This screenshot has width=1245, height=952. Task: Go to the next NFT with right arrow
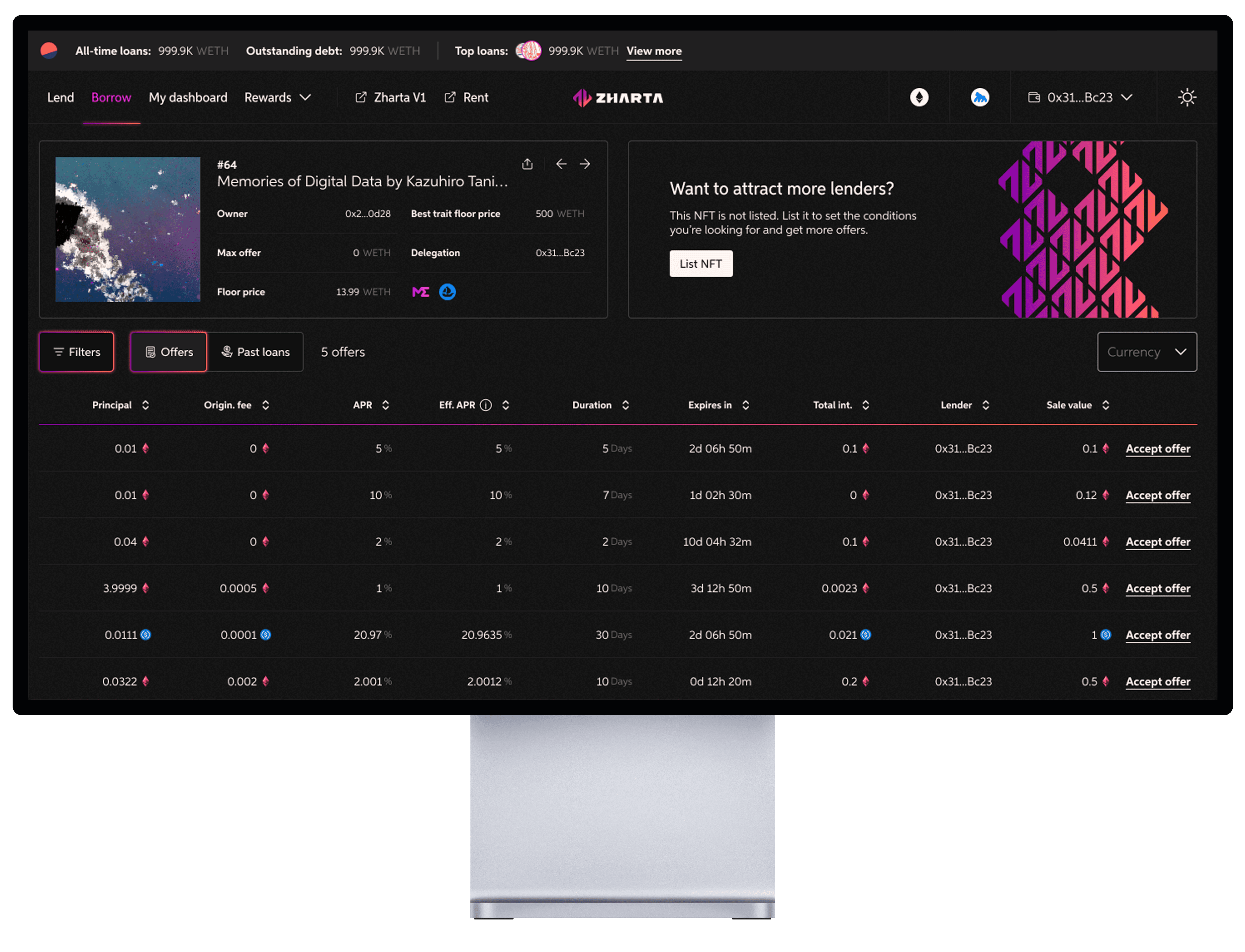click(585, 164)
